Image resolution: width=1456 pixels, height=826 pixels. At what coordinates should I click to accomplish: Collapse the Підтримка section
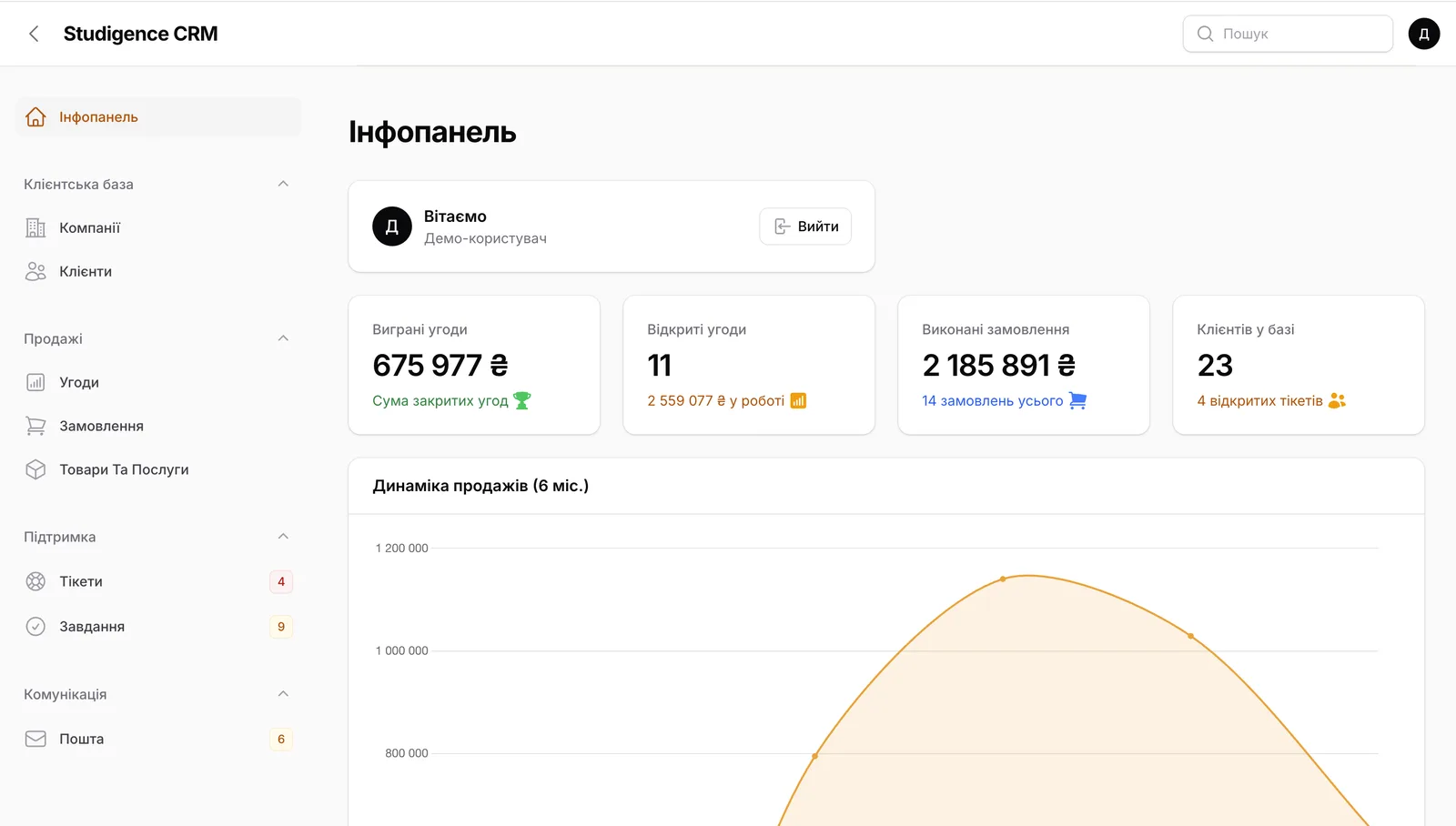tap(283, 537)
